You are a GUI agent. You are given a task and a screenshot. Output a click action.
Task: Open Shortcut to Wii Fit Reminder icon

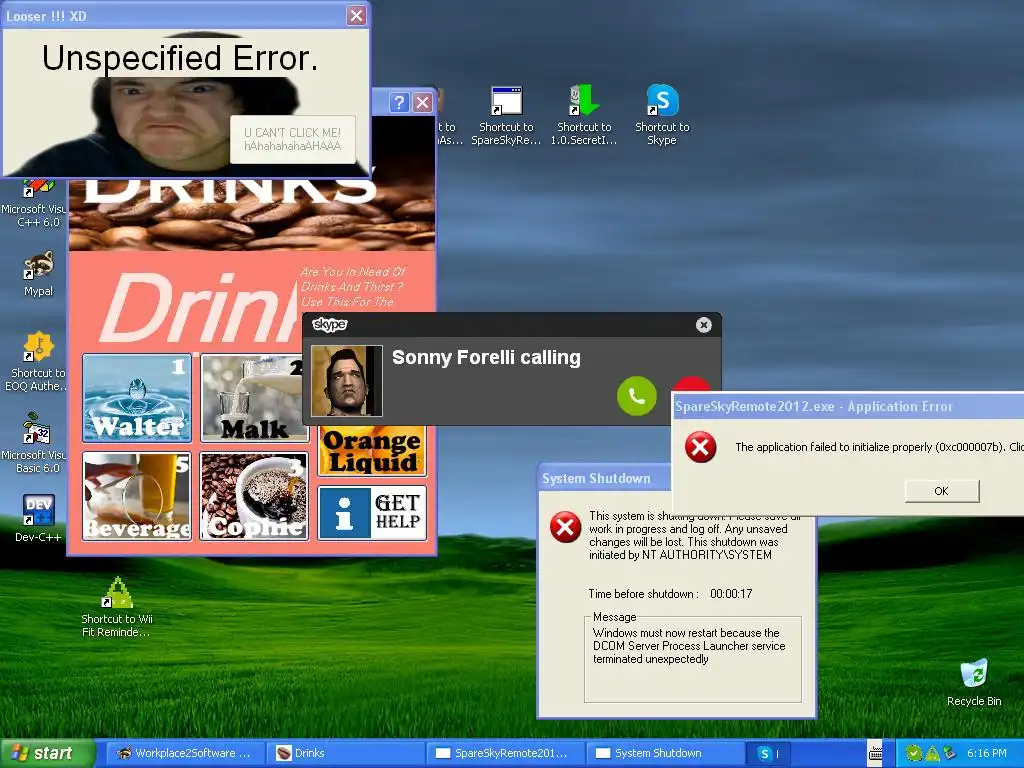pos(117,607)
